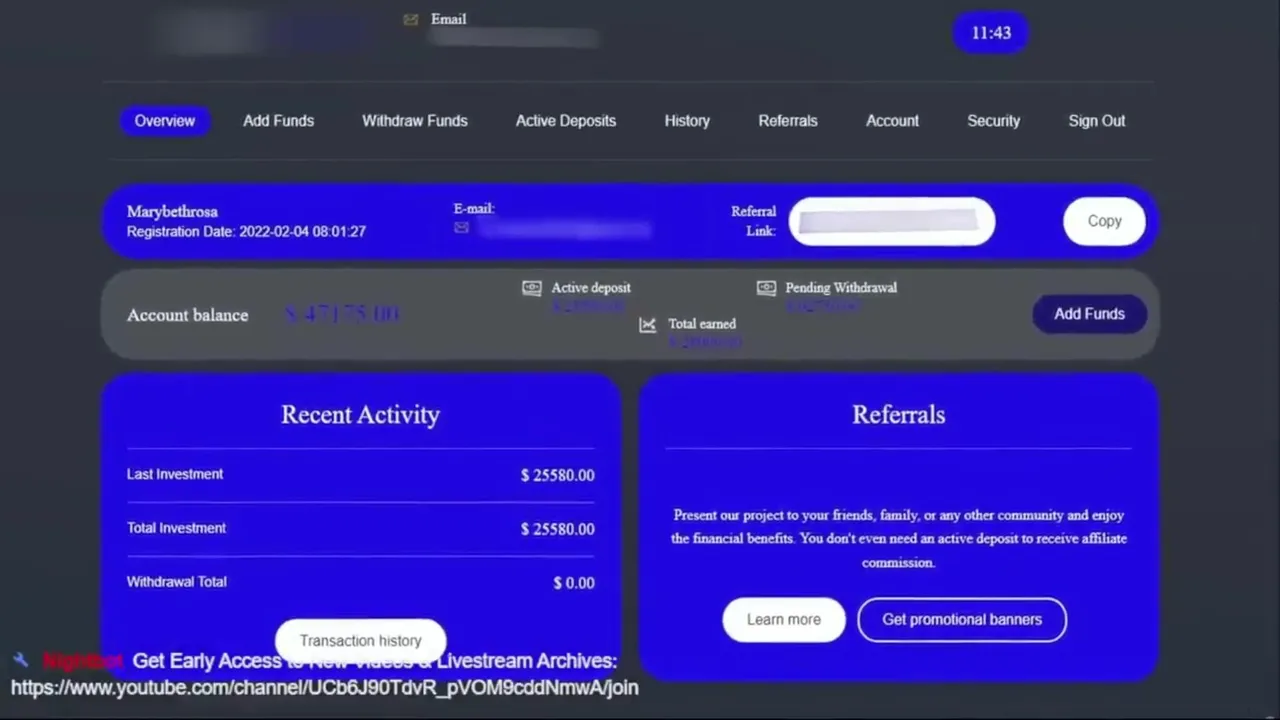Screen dimensions: 1280x720
Task: Click the Total Investment row label
Action: click(176, 528)
